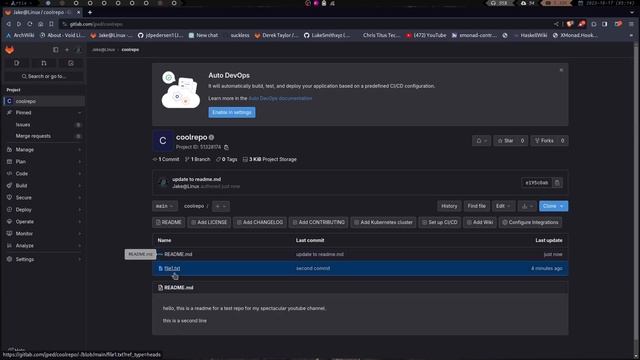
Task: Open the browser hamburger menu
Action: (631, 24)
